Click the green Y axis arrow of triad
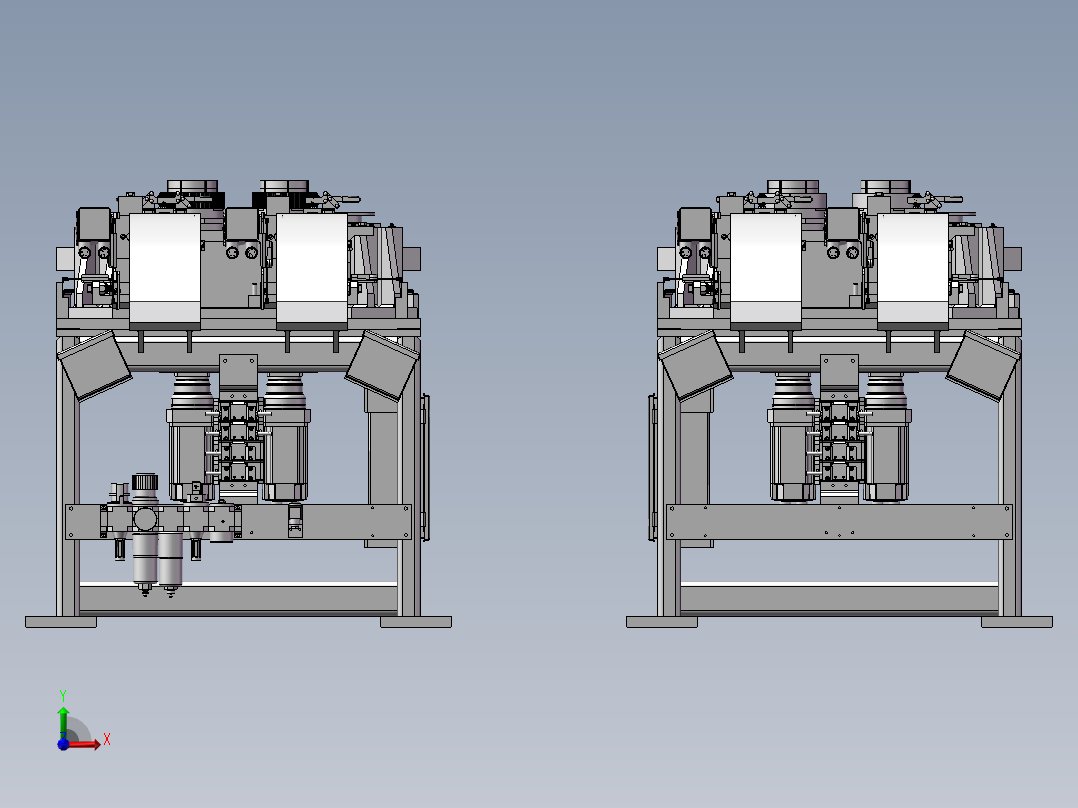The image size is (1078, 808). coord(63,722)
